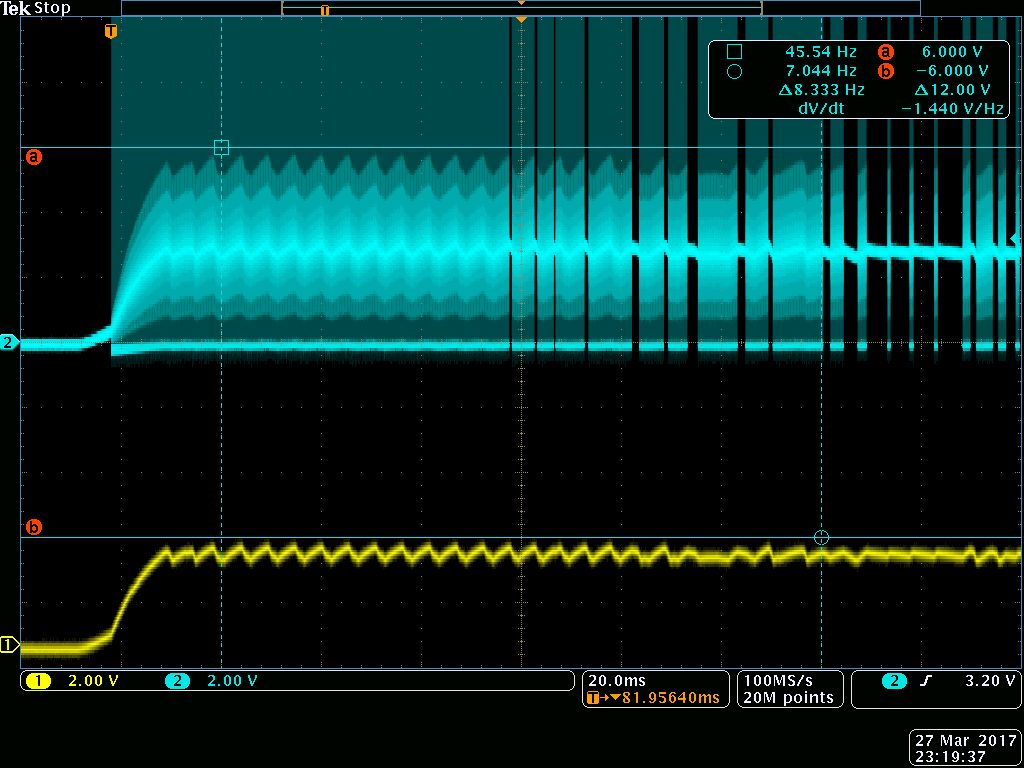Viewport: 1024px width, 768px height.
Task: Click channel 1 2.00 V scale value
Action: click(93, 680)
